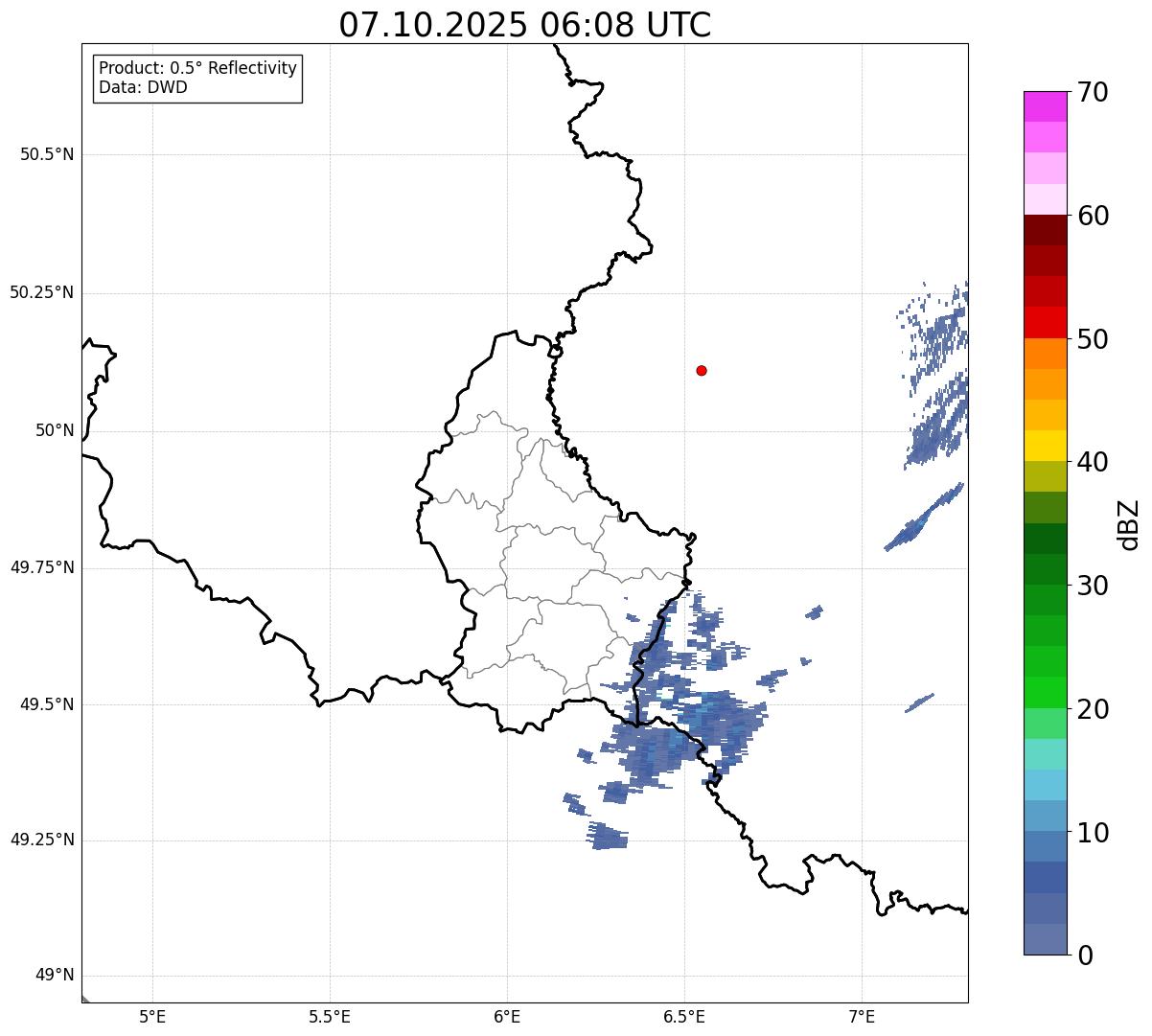This screenshot has height=1036, width=1152.
Task: Click the colorbar label "20"
Action: [x=1092, y=709]
